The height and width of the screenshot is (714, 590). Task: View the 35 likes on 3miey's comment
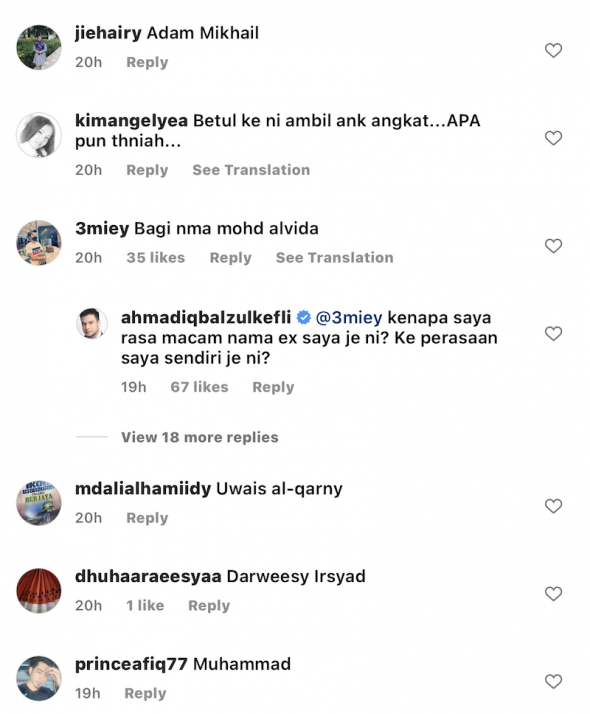156,258
